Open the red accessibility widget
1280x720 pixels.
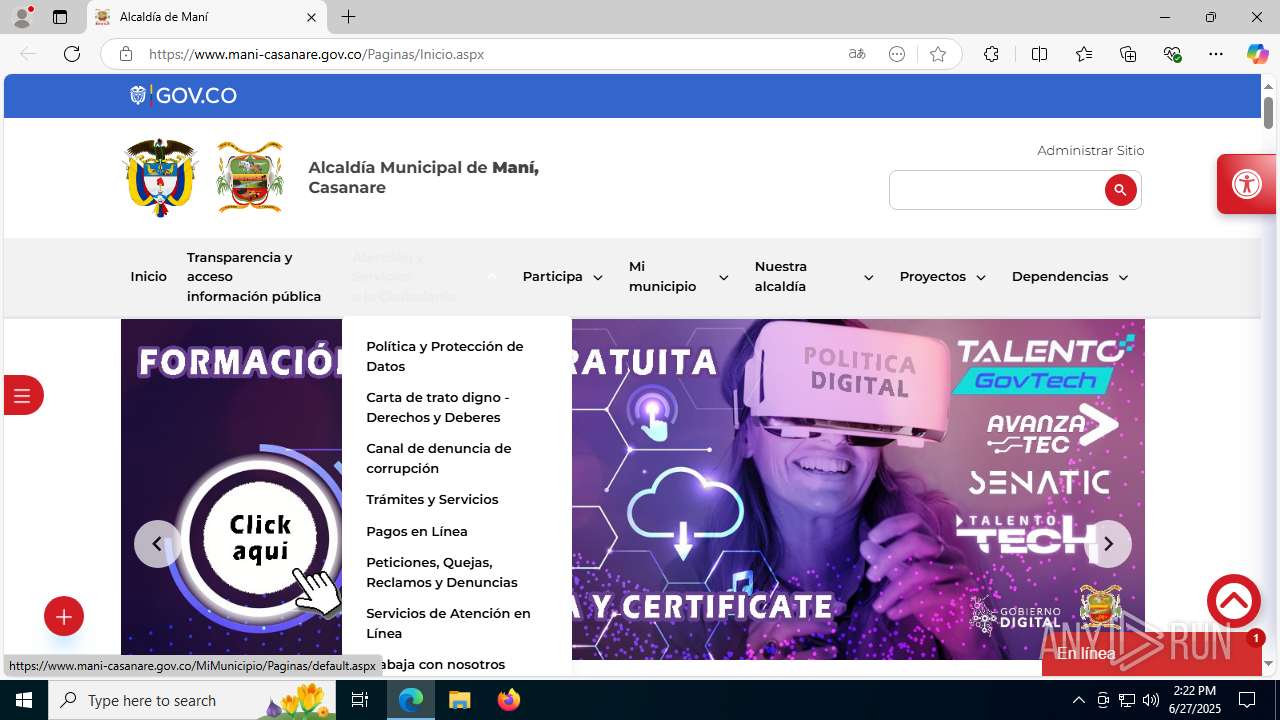click(1247, 184)
